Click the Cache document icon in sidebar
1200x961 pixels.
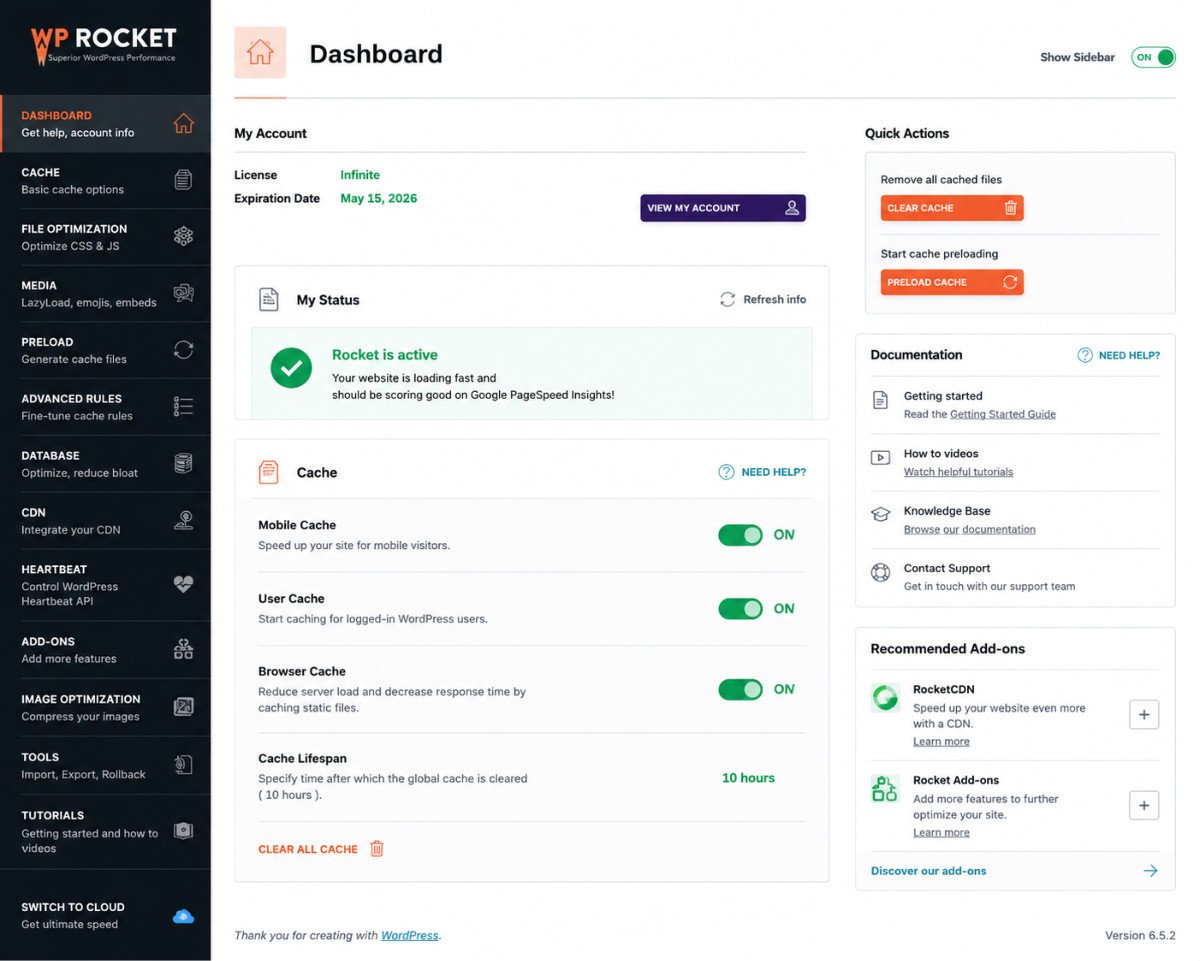[x=183, y=180]
